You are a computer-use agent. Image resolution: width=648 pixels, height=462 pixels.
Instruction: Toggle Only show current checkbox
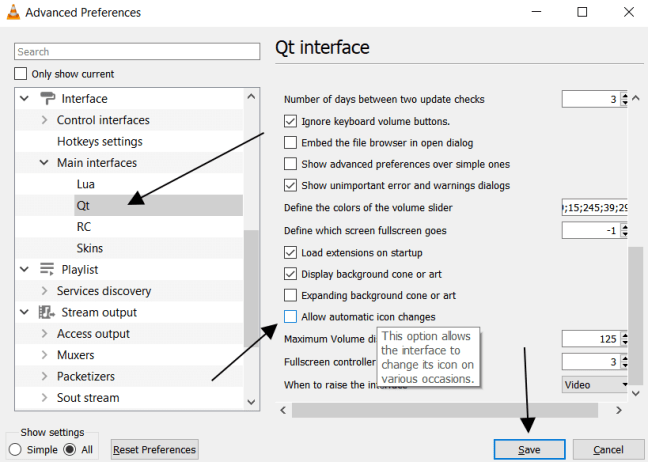21,74
